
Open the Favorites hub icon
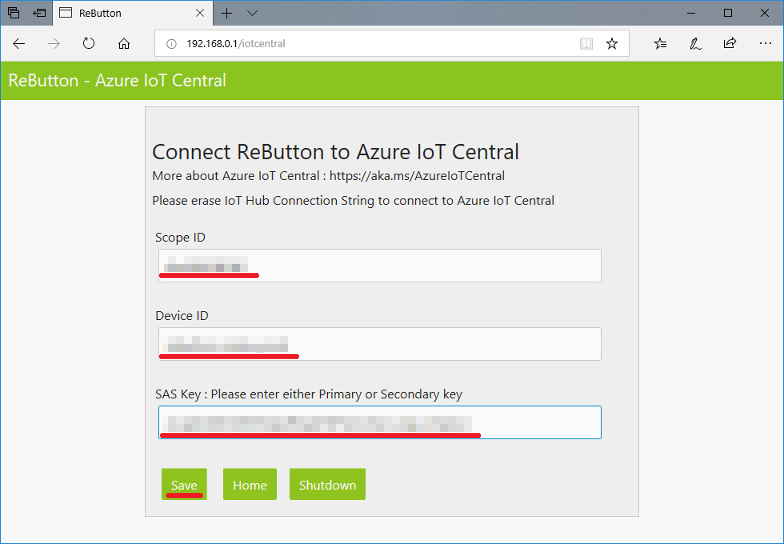[x=660, y=44]
